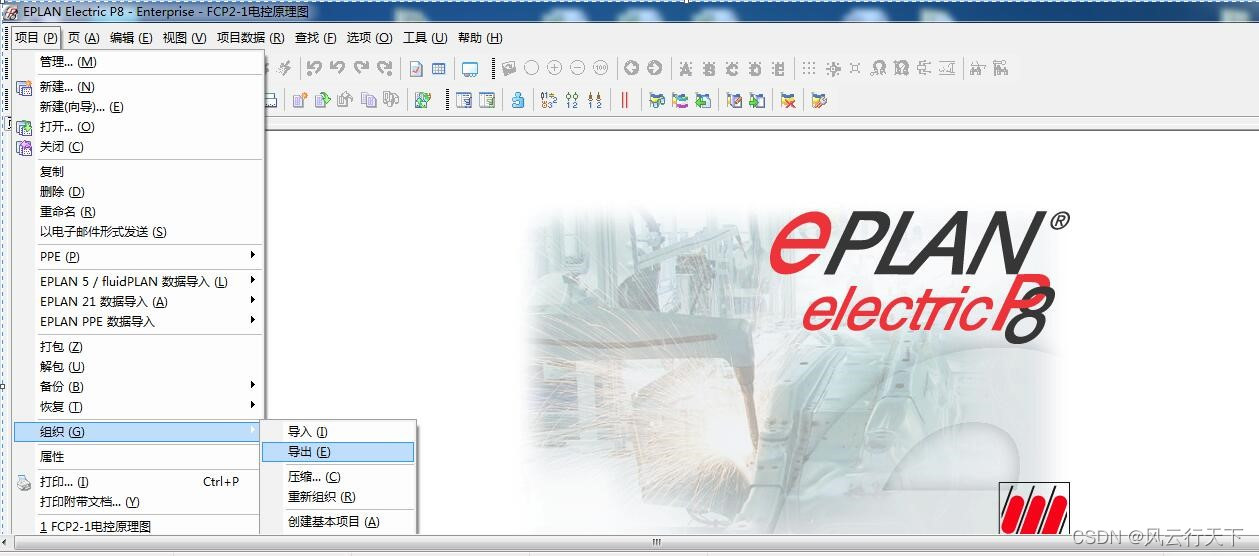
Task: Choose 重新组织 (R) in the submenu
Action: [338, 497]
